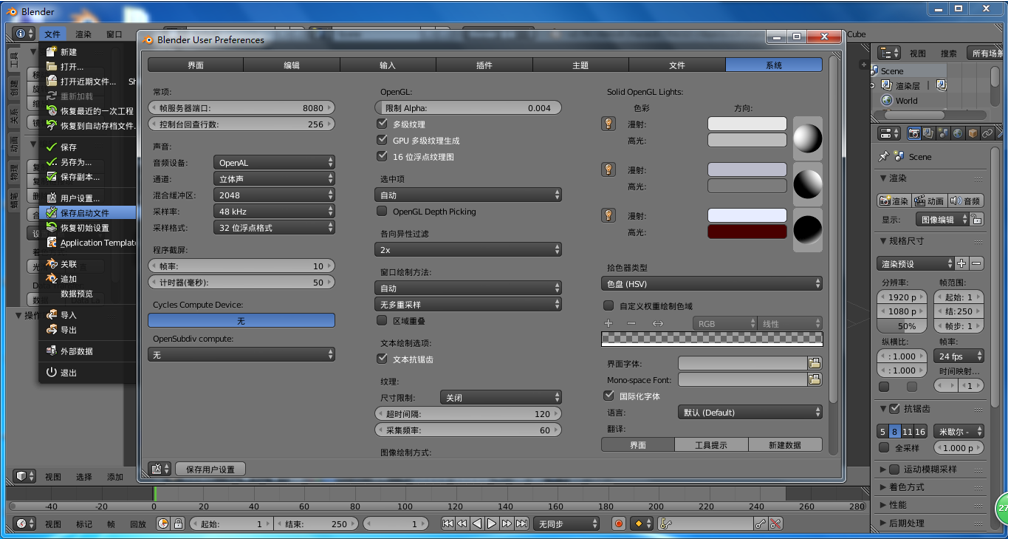
Task: Click the 打开... folder icon in File menu
Action: coord(51,66)
